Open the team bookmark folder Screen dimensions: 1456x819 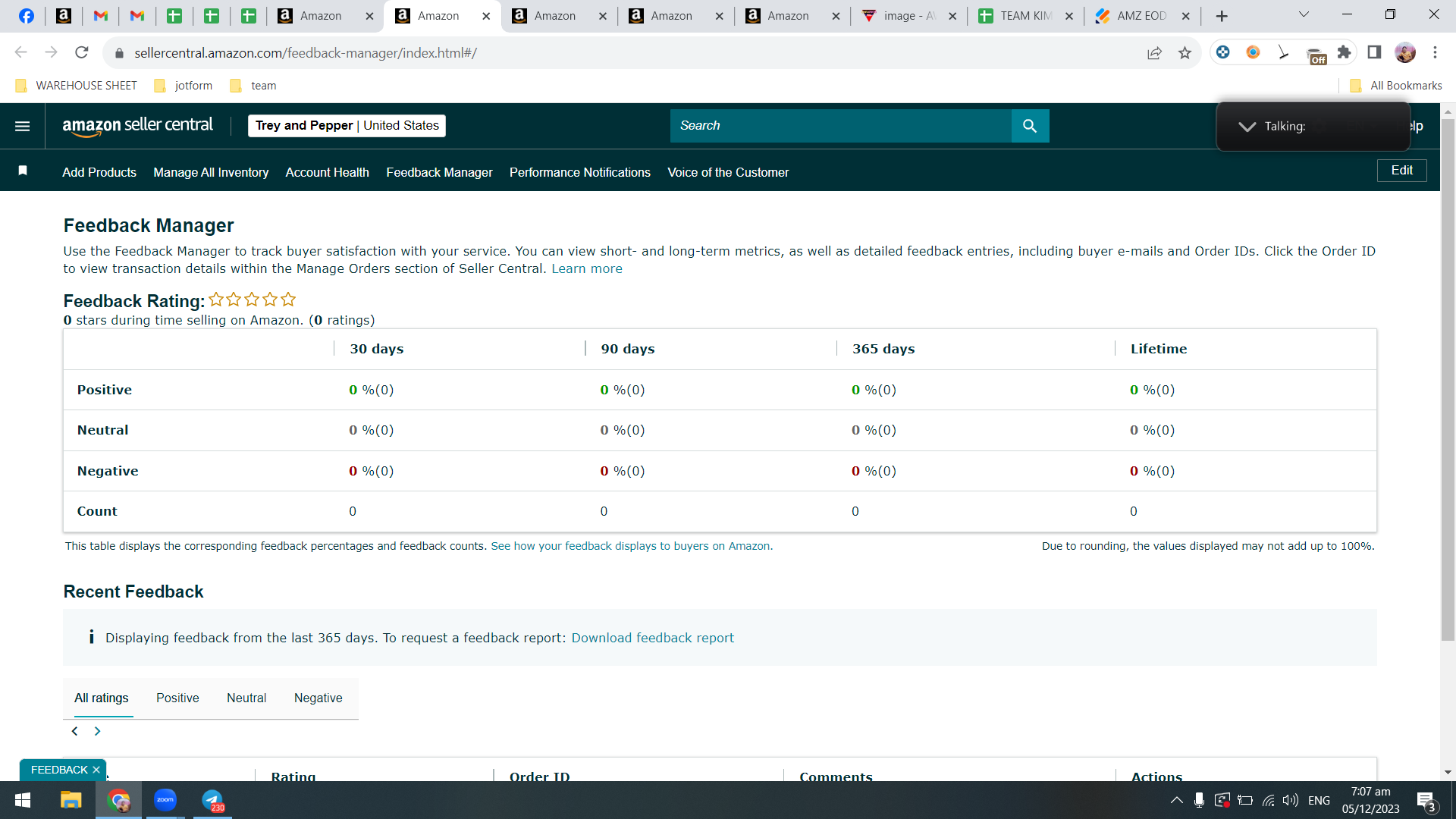[253, 86]
